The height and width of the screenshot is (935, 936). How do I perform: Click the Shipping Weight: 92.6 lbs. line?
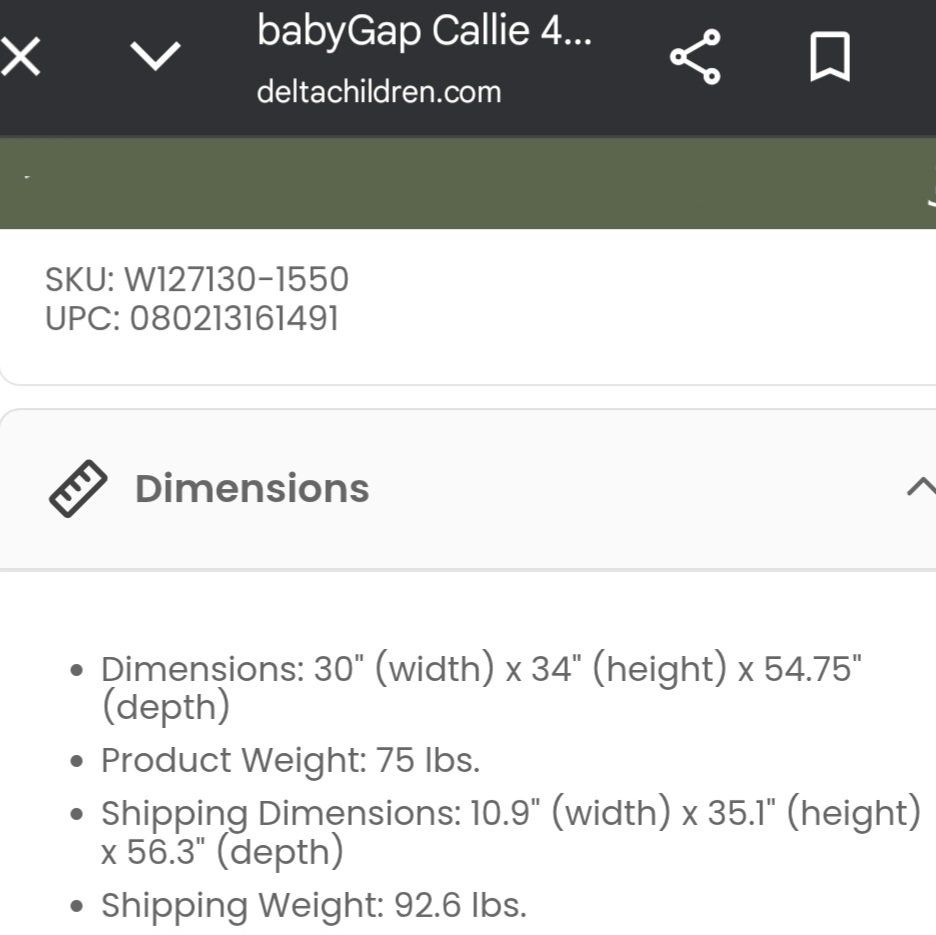[x=313, y=906]
